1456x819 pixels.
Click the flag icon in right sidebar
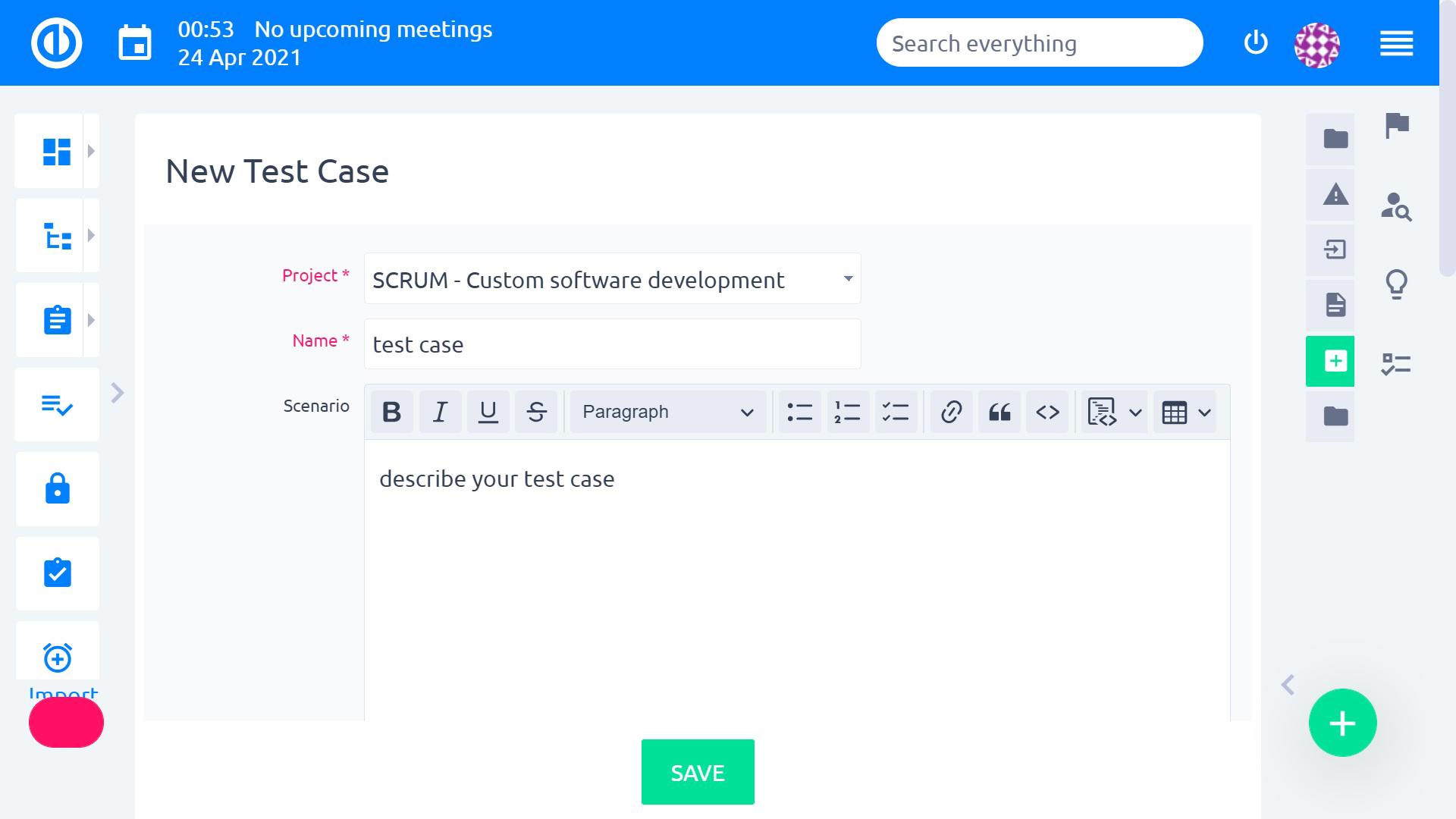(1396, 125)
